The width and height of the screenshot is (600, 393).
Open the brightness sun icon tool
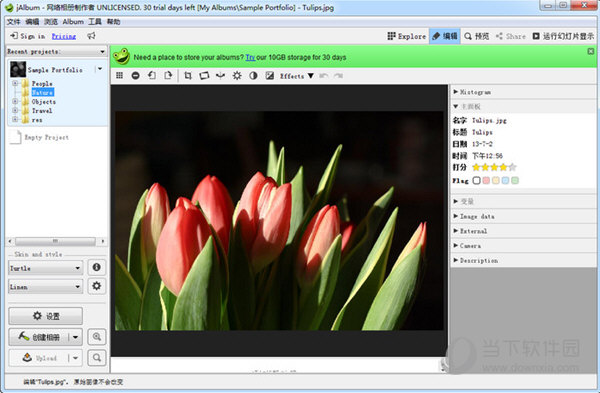[x=237, y=76]
